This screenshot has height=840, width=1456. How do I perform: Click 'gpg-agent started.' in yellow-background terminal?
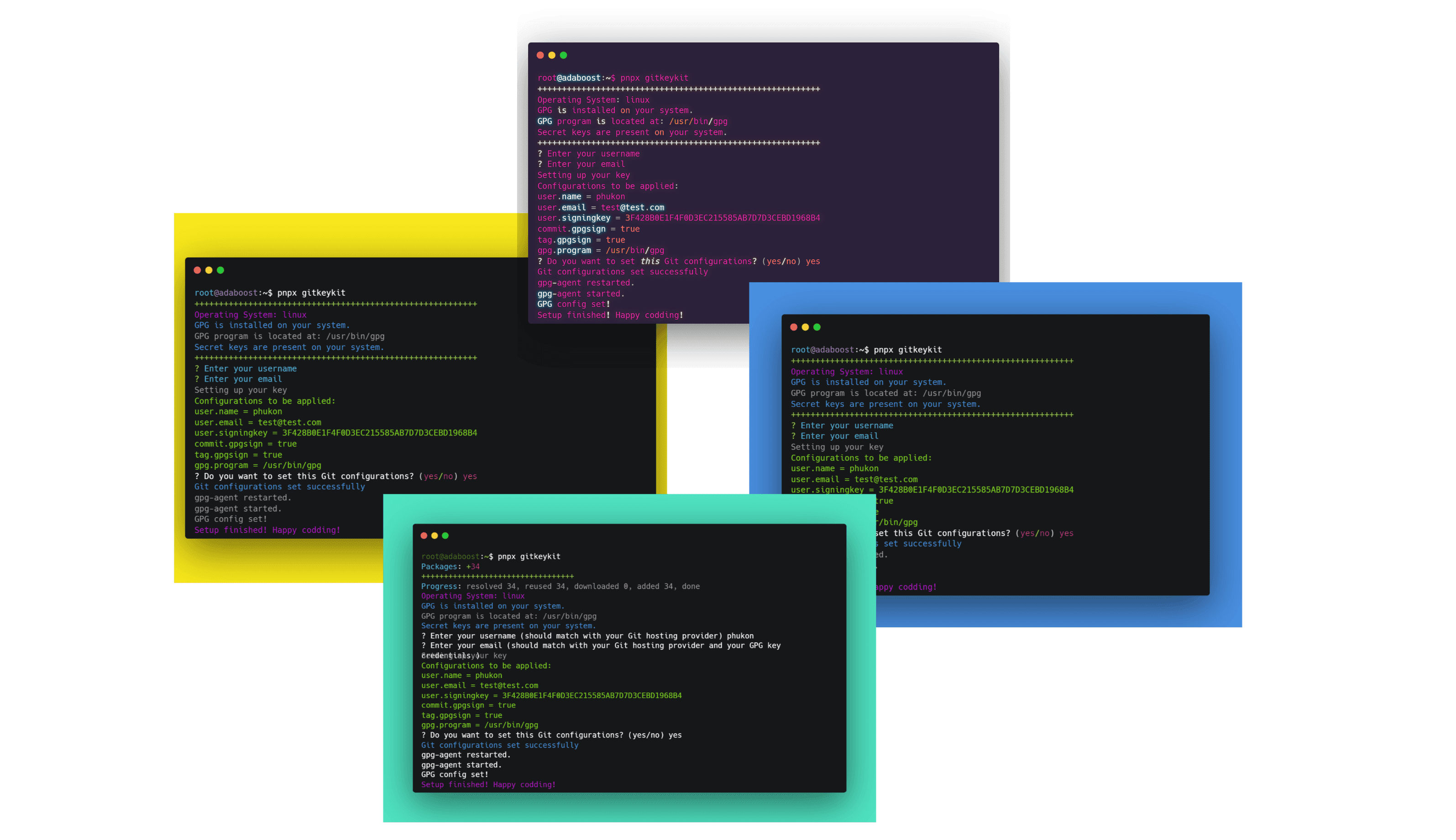point(238,508)
